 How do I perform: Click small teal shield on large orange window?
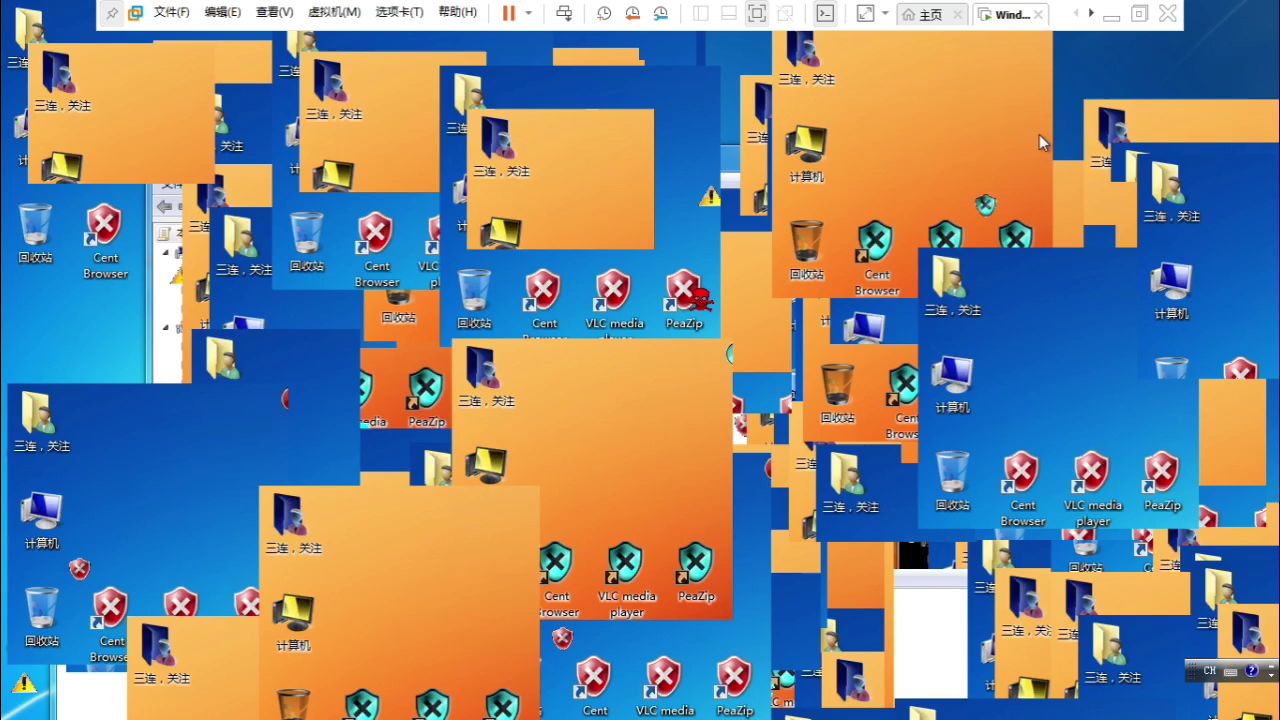[985, 205]
